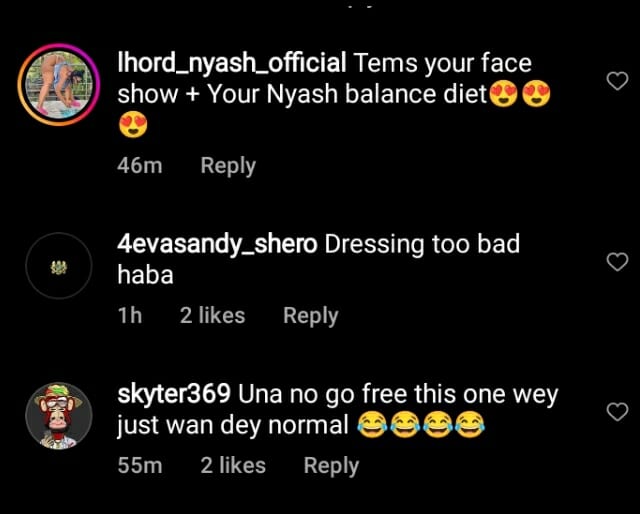640x514 pixels.
Task: Select the 'Una no go free' comment text
Action: pos(398,395)
